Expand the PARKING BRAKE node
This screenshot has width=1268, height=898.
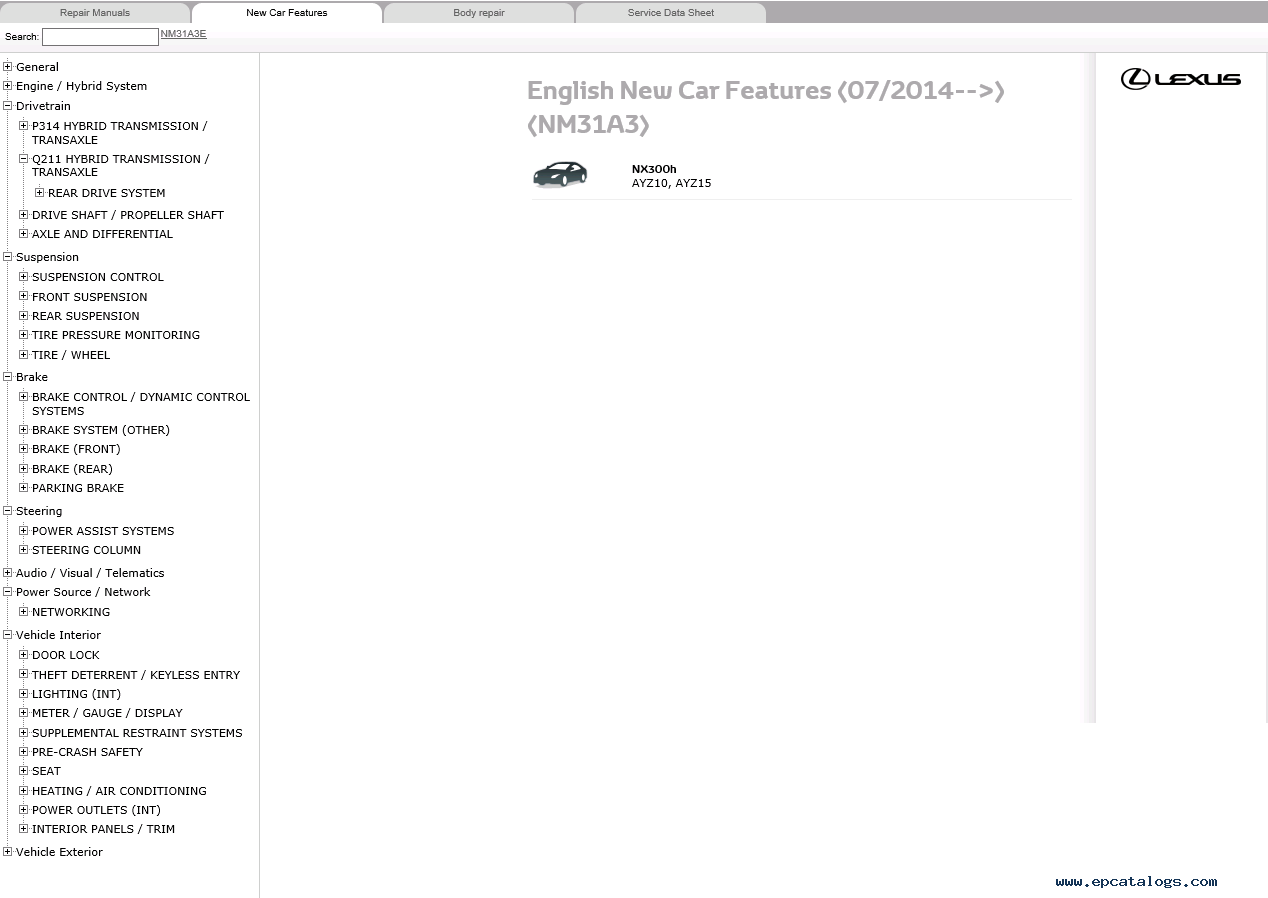pyautogui.click(x=24, y=488)
